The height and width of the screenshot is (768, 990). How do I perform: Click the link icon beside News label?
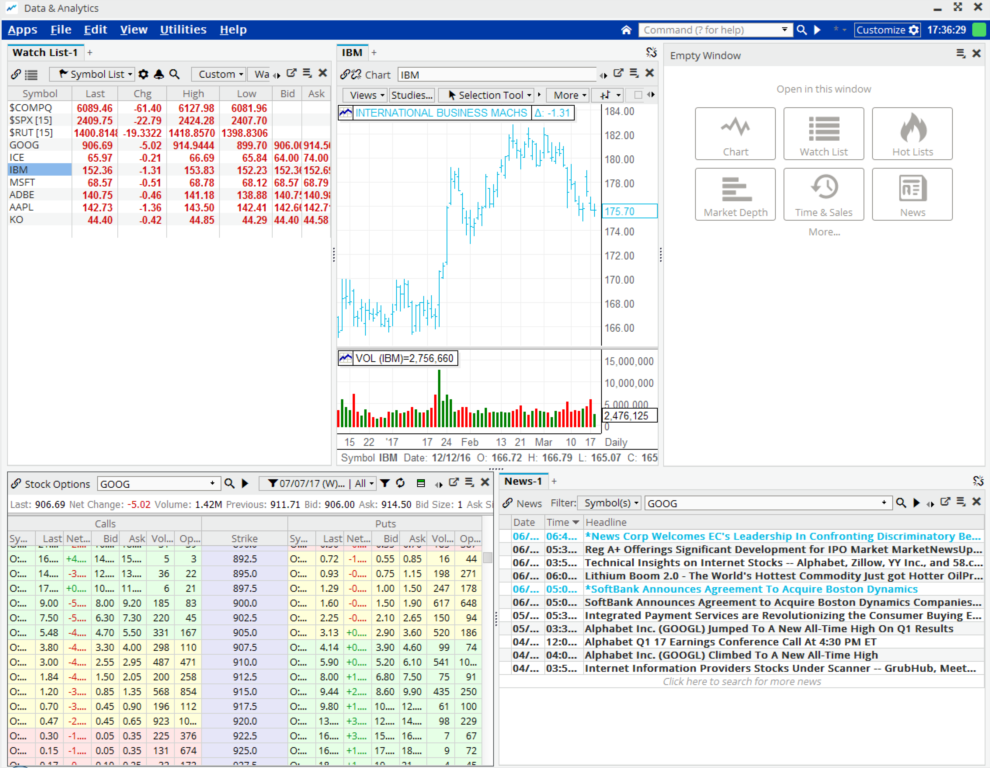[x=508, y=503]
